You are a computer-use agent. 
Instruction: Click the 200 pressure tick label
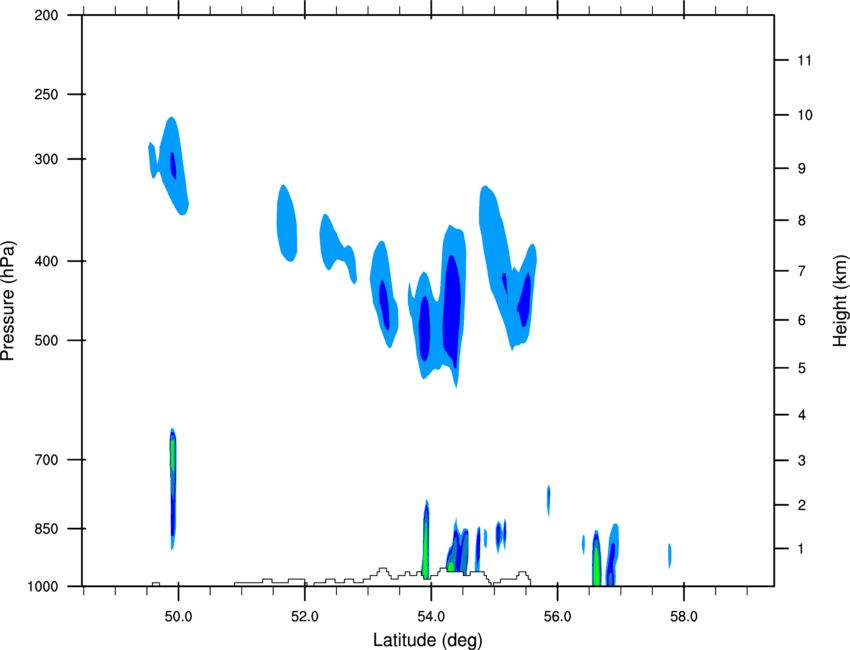[47, 15]
